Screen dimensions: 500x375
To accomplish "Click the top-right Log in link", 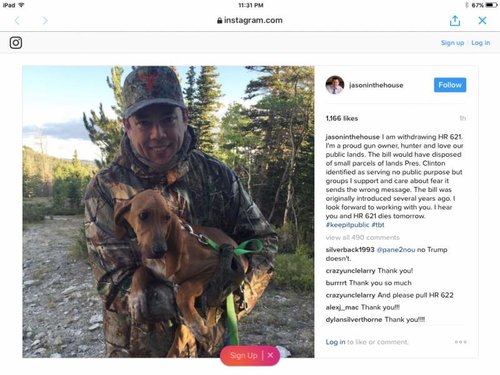I will click(481, 43).
